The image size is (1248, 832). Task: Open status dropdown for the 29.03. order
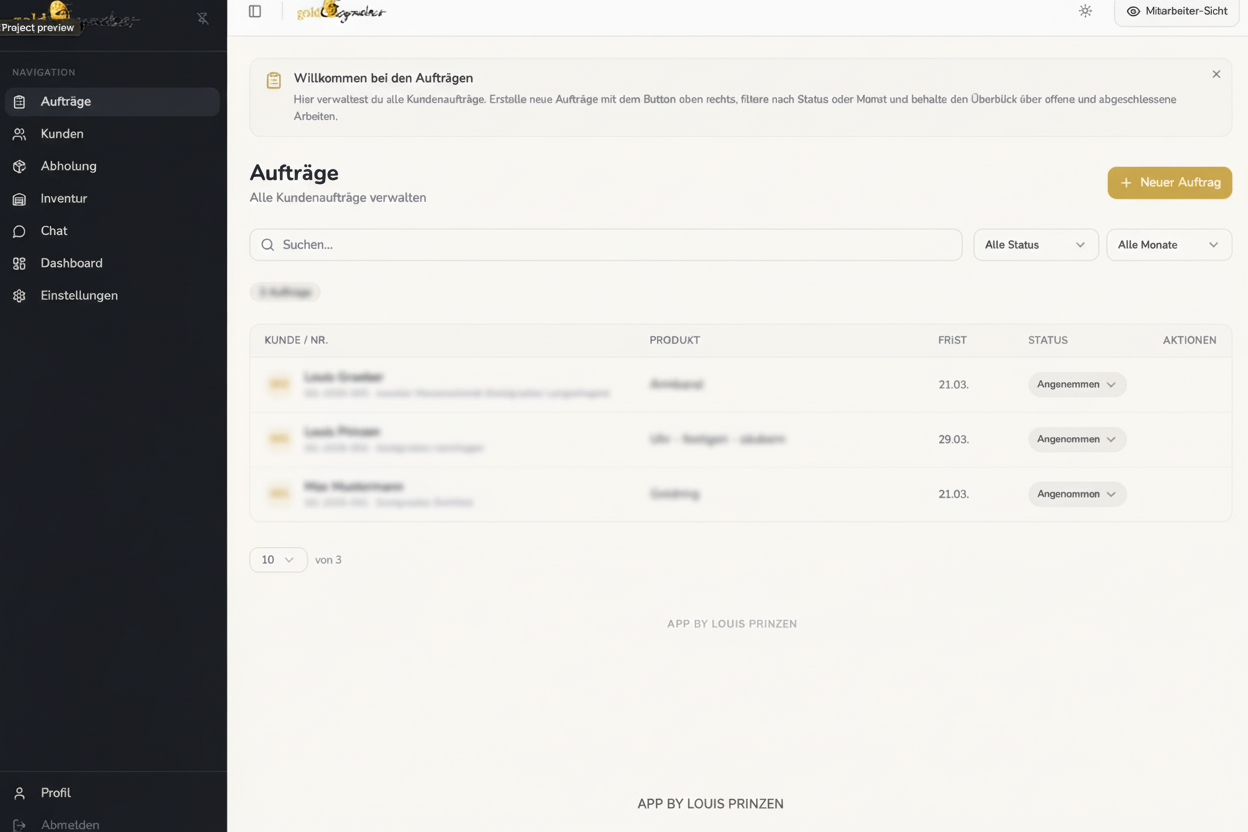(x=1076, y=439)
